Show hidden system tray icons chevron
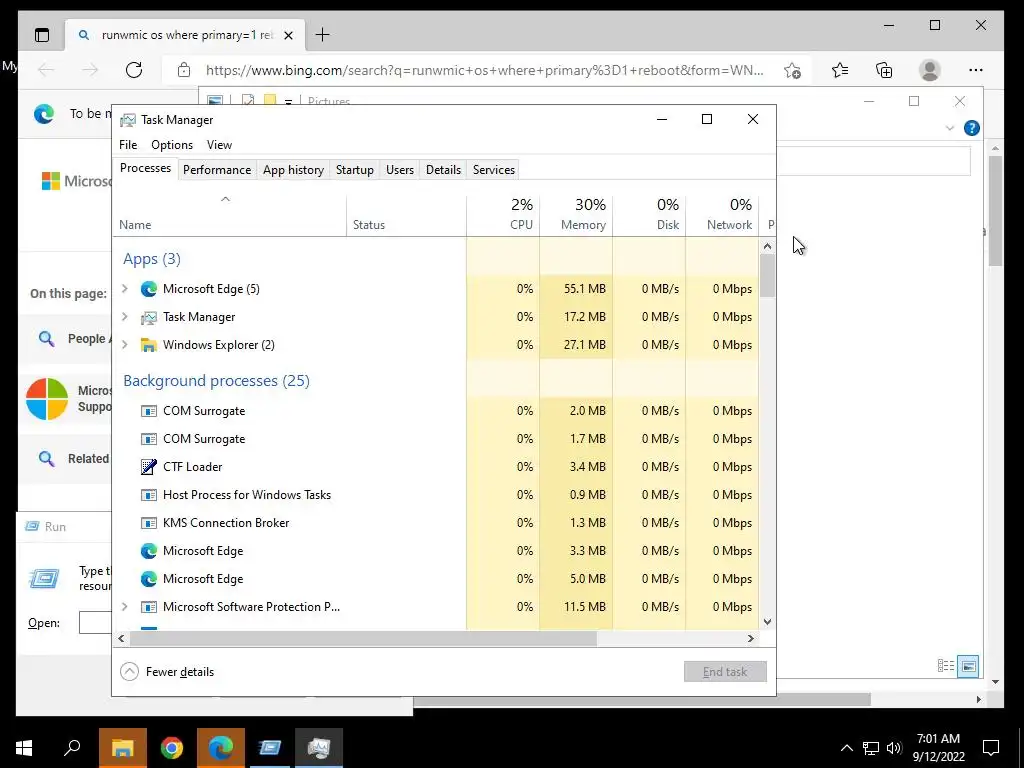Screen dimensions: 1024x768 point(846,748)
